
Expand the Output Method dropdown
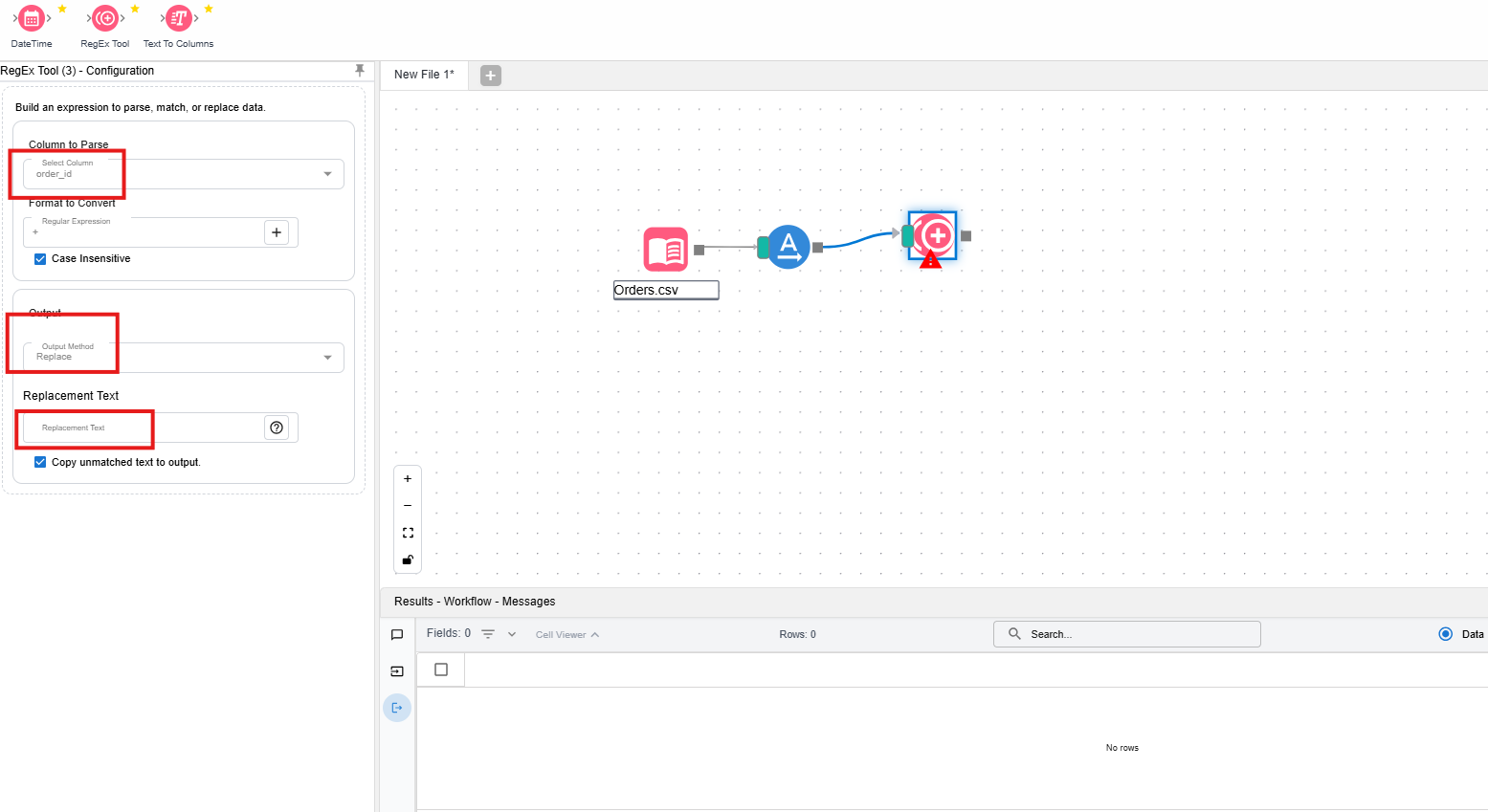point(327,358)
